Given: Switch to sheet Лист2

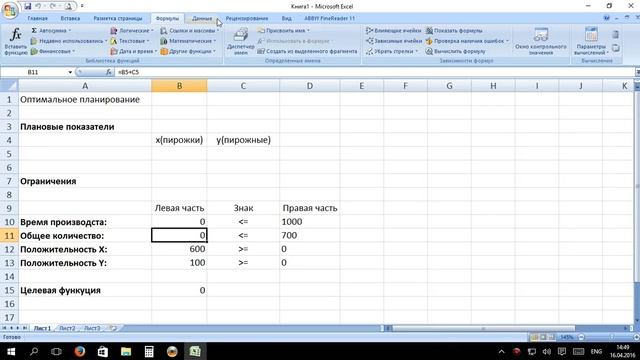Looking at the screenshot, I should click(x=67, y=328).
